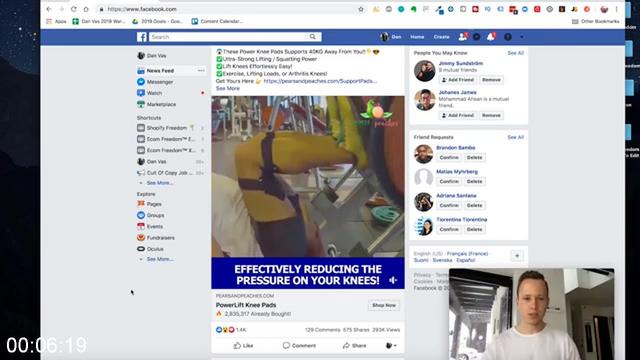The width and height of the screenshot is (640, 360).
Task: Focus the Facebook search field
Action: (x=228, y=37)
